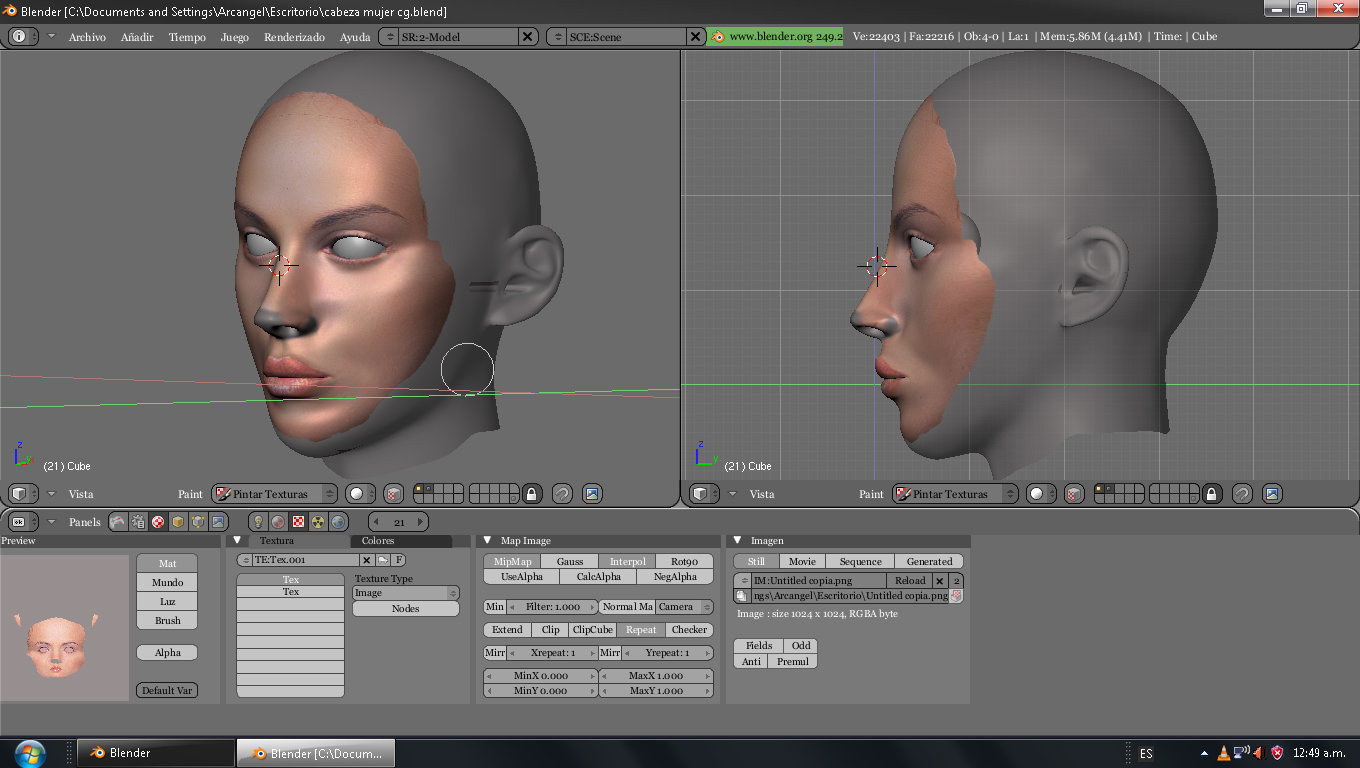Open the Radiosity buttons icon

click(318, 522)
